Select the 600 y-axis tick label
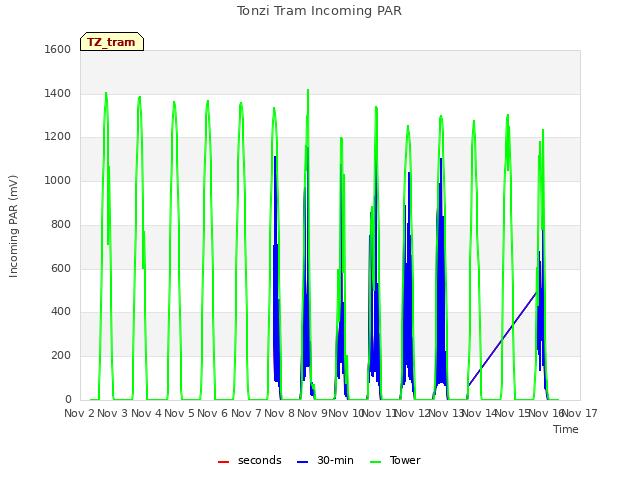The height and width of the screenshot is (480, 640). pyautogui.click(x=61, y=269)
